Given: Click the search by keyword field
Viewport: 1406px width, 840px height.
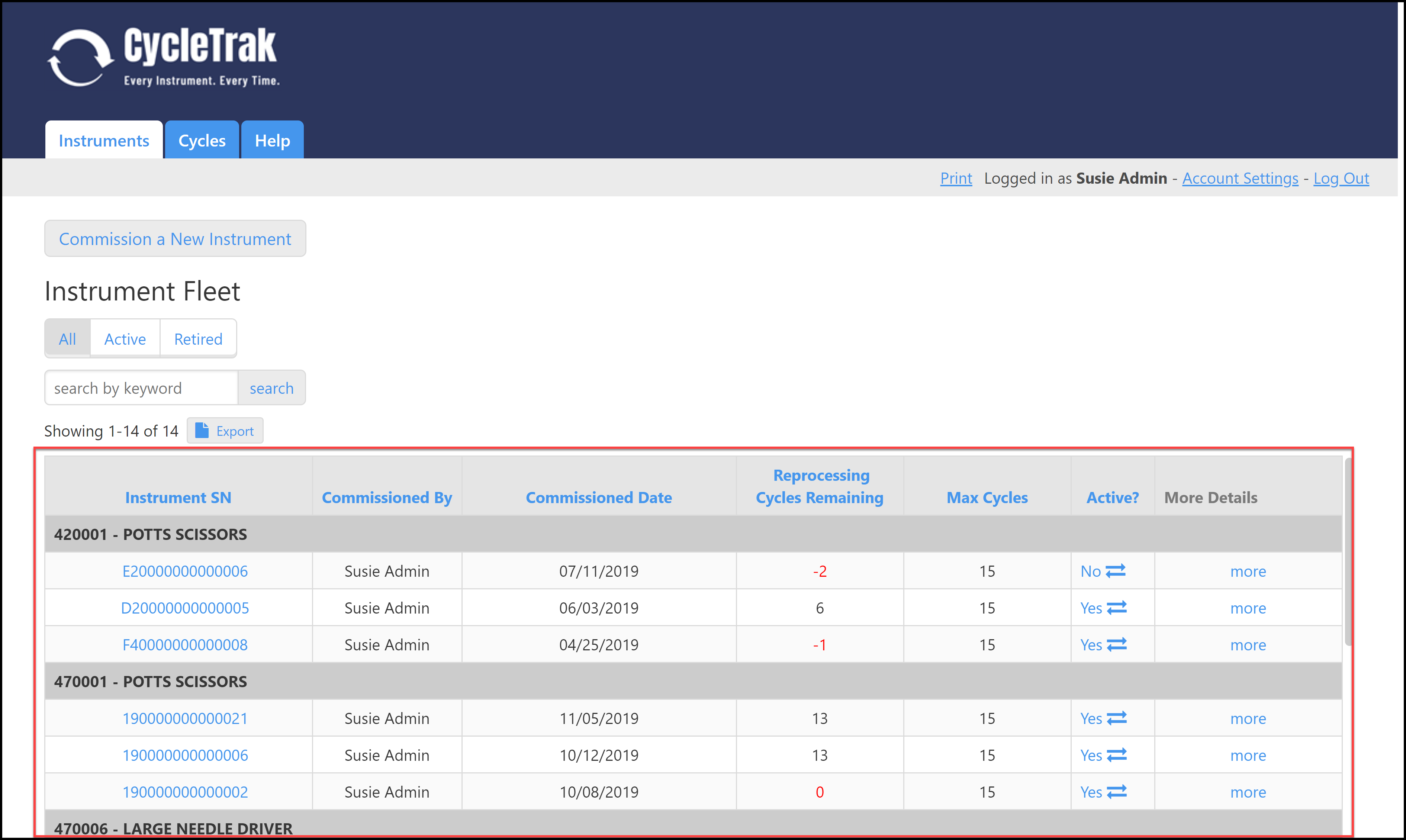Looking at the screenshot, I should pyautogui.click(x=142, y=388).
